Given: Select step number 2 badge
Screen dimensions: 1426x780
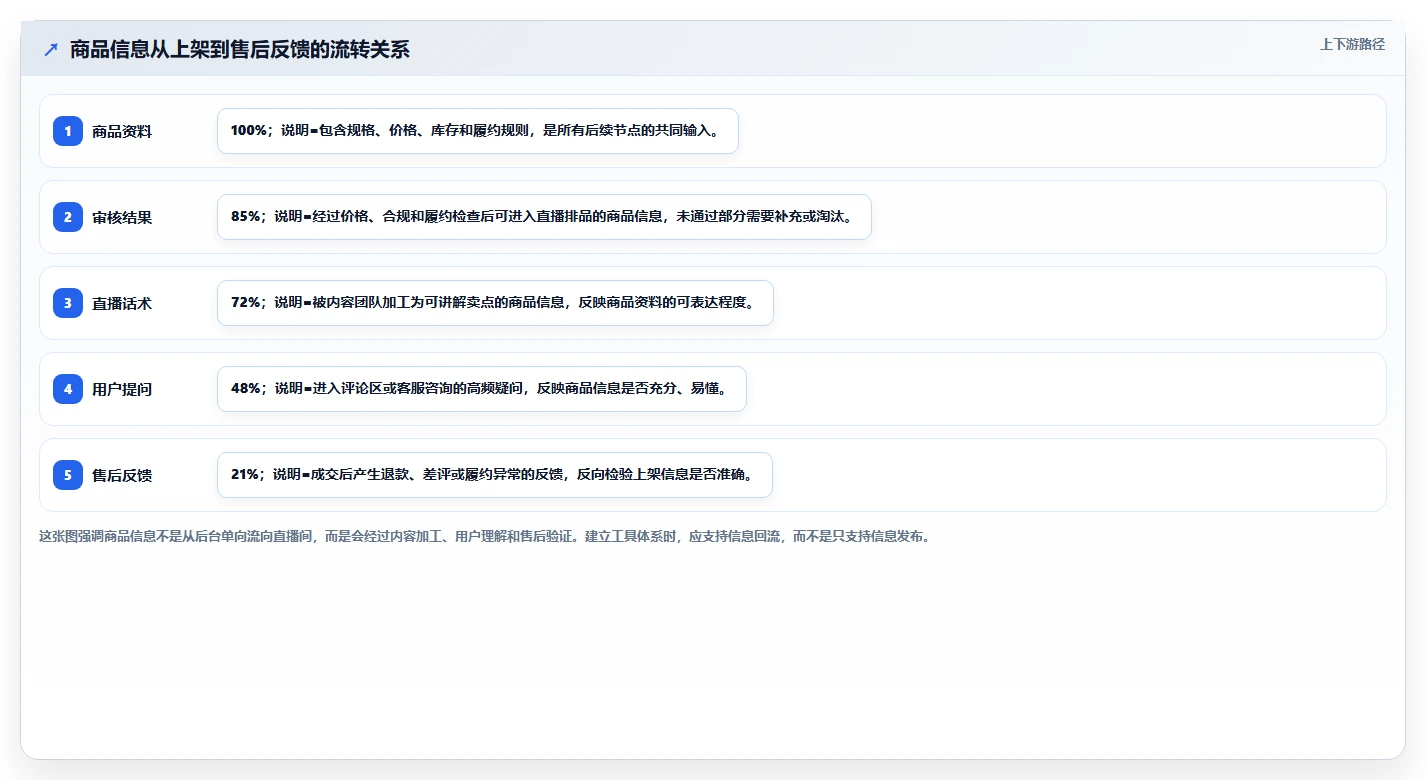Looking at the screenshot, I should (x=68, y=217).
